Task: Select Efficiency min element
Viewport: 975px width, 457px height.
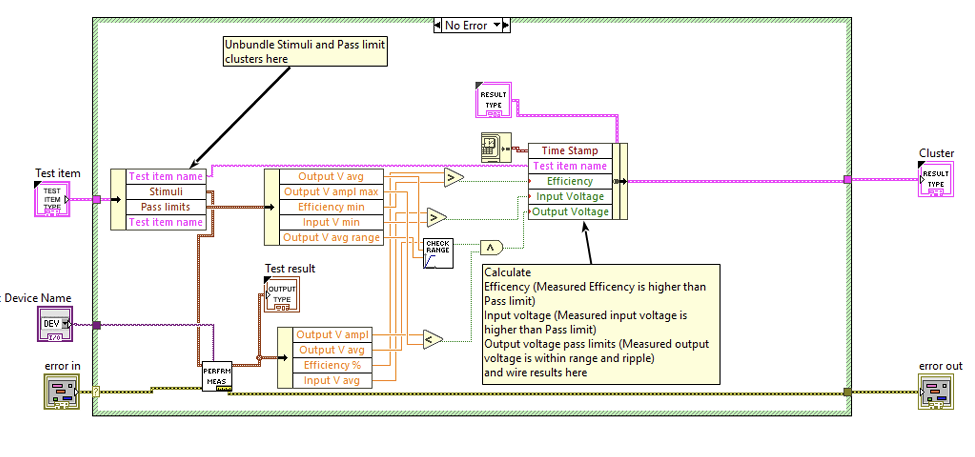Action: click(x=331, y=207)
